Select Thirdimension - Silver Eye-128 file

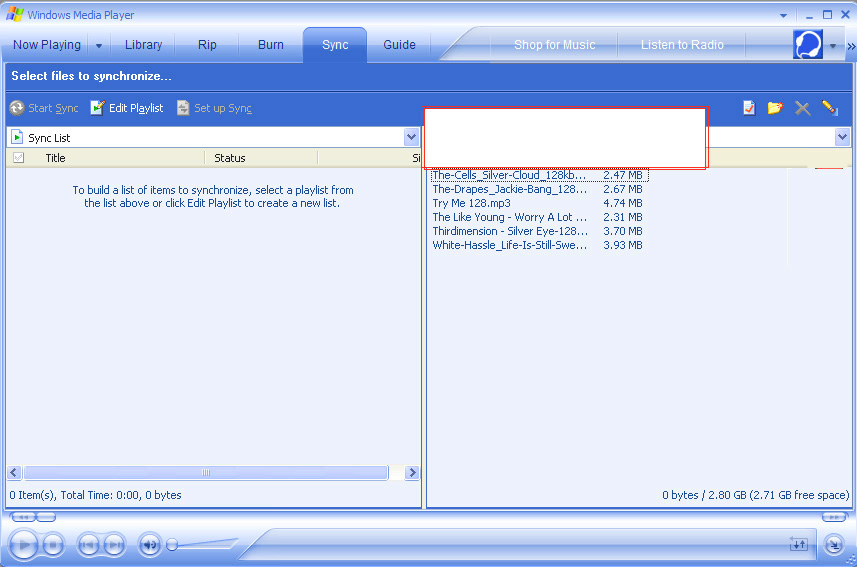tap(510, 231)
